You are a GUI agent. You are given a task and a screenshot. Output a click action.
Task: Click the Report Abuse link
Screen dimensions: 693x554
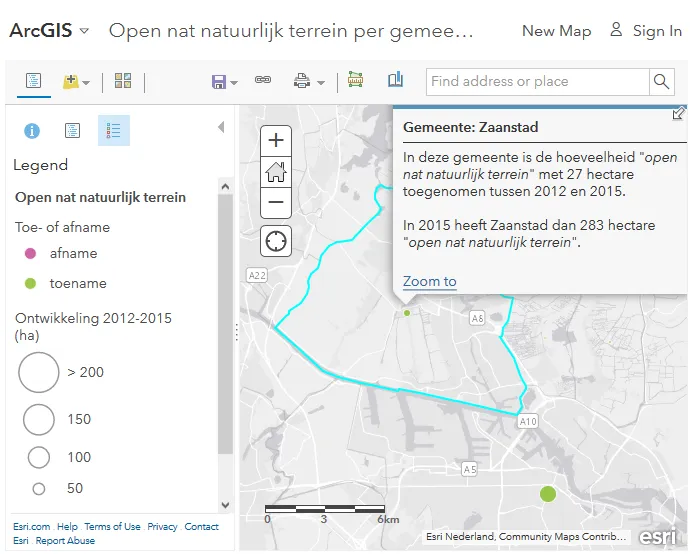pos(65,540)
